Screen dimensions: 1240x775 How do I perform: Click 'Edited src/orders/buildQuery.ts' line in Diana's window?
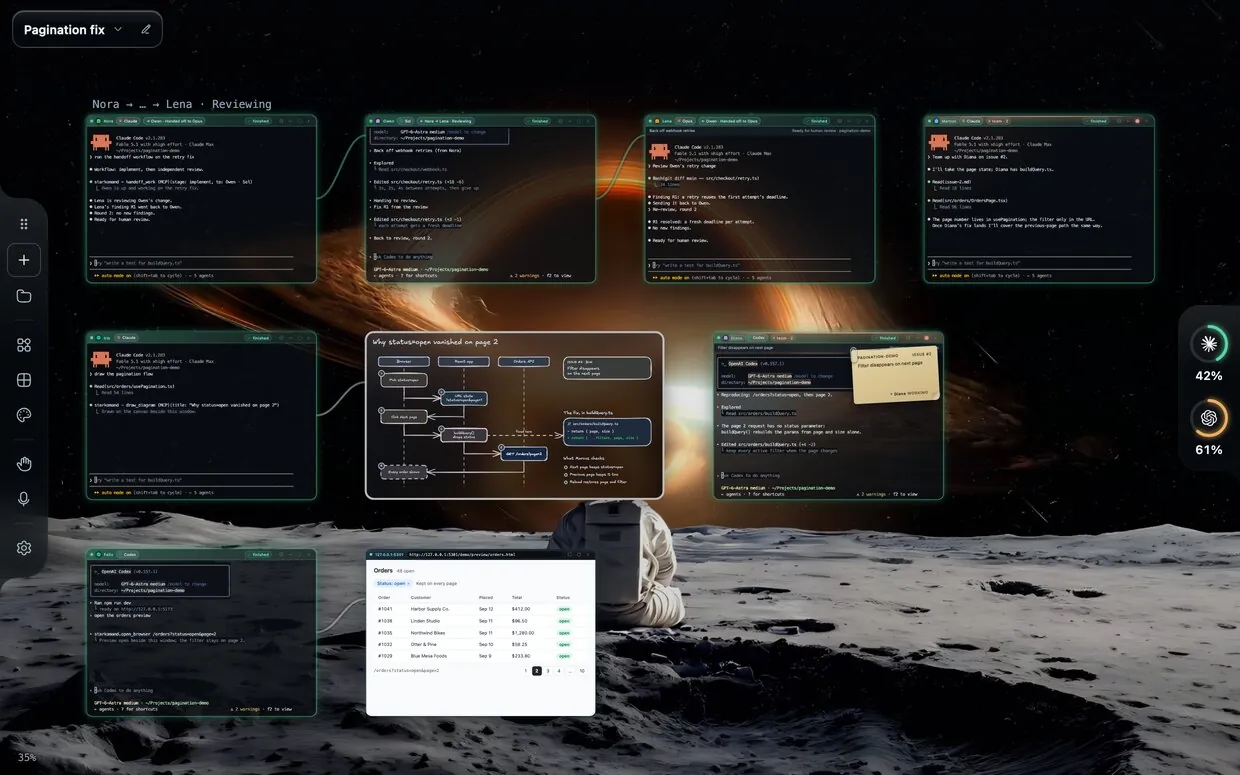(769, 444)
